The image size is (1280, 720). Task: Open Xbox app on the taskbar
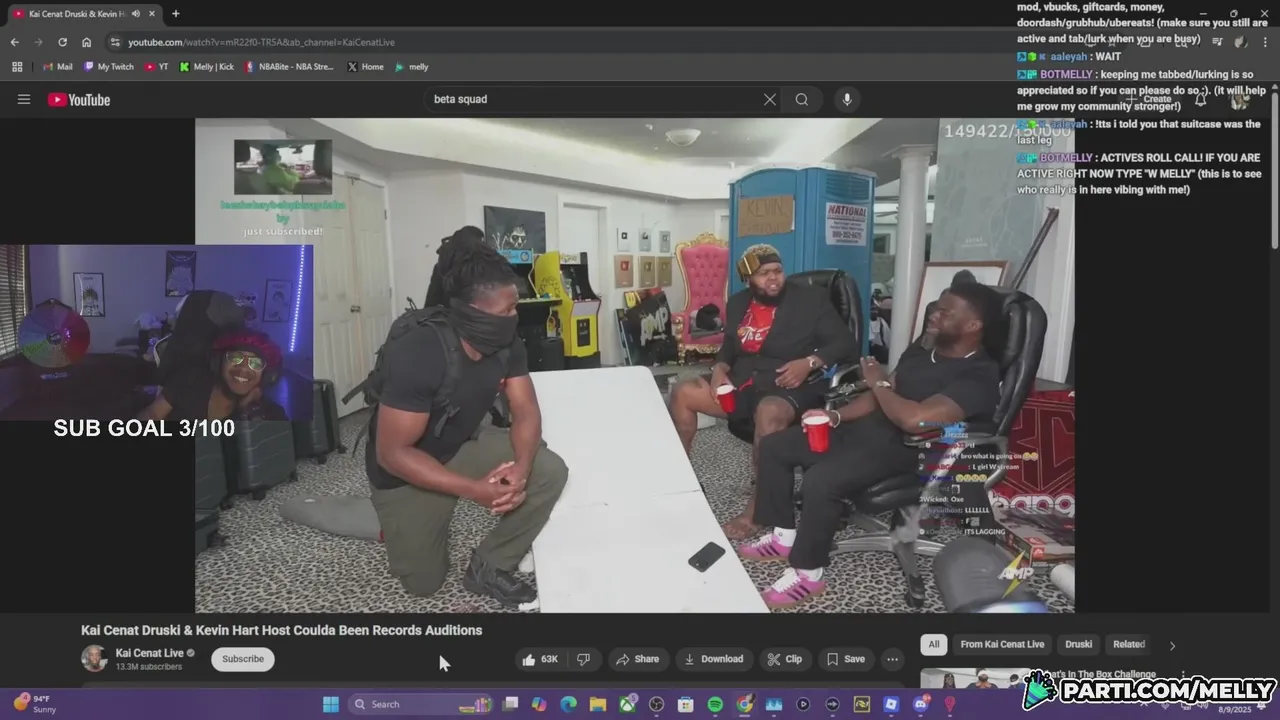click(x=627, y=704)
